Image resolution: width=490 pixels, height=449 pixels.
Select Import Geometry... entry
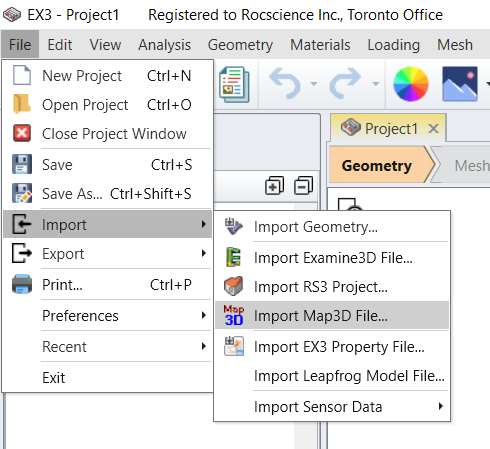click(x=332, y=227)
